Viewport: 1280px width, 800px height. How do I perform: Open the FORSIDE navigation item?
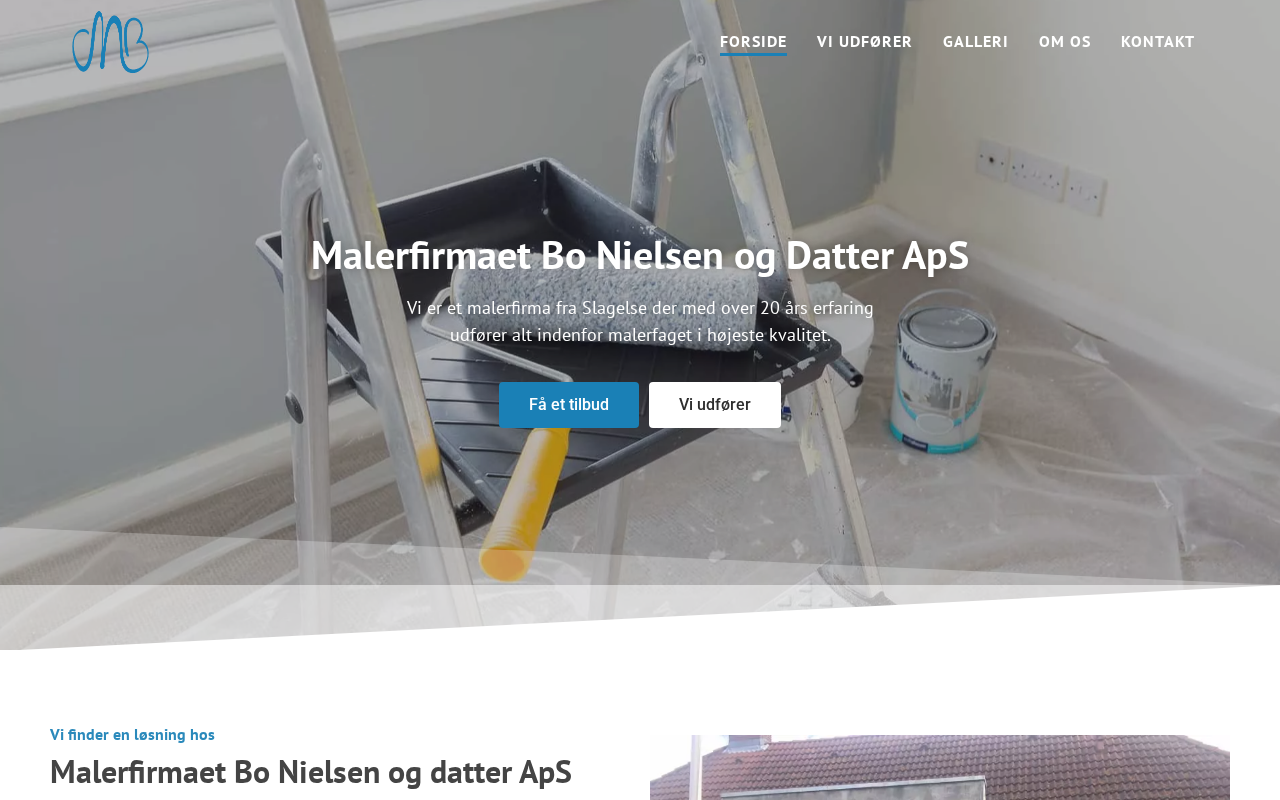click(x=753, y=41)
